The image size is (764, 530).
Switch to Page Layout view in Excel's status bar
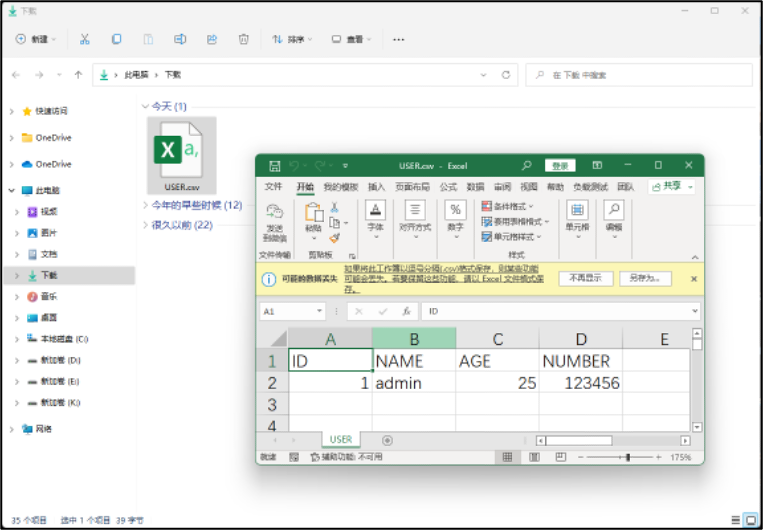tap(535, 457)
